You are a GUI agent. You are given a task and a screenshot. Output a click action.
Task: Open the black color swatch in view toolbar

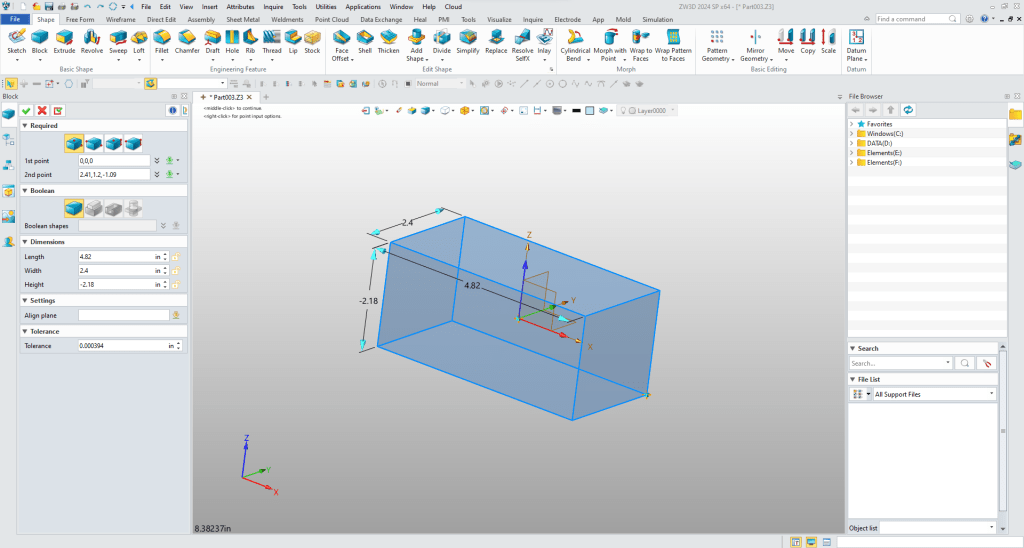[x=576, y=110]
